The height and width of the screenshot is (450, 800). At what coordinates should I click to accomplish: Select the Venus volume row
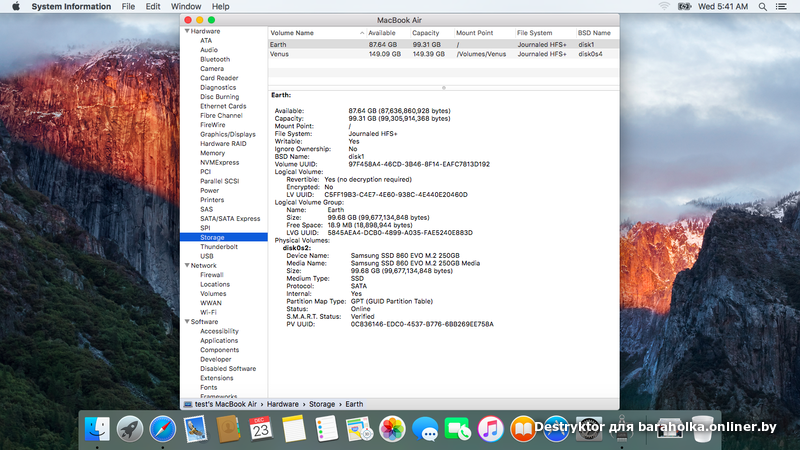[x=443, y=54]
